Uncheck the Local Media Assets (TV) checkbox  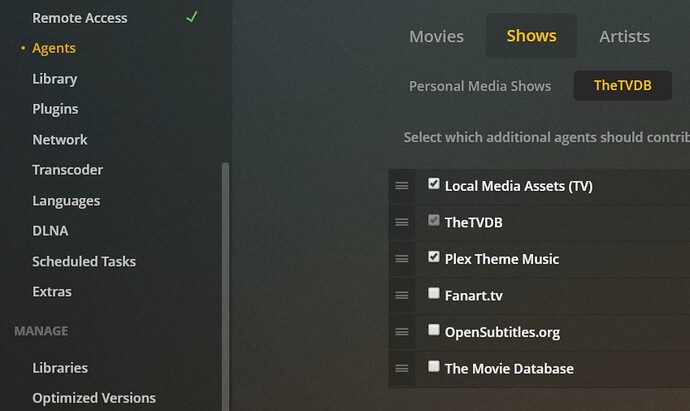click(433, 183)
